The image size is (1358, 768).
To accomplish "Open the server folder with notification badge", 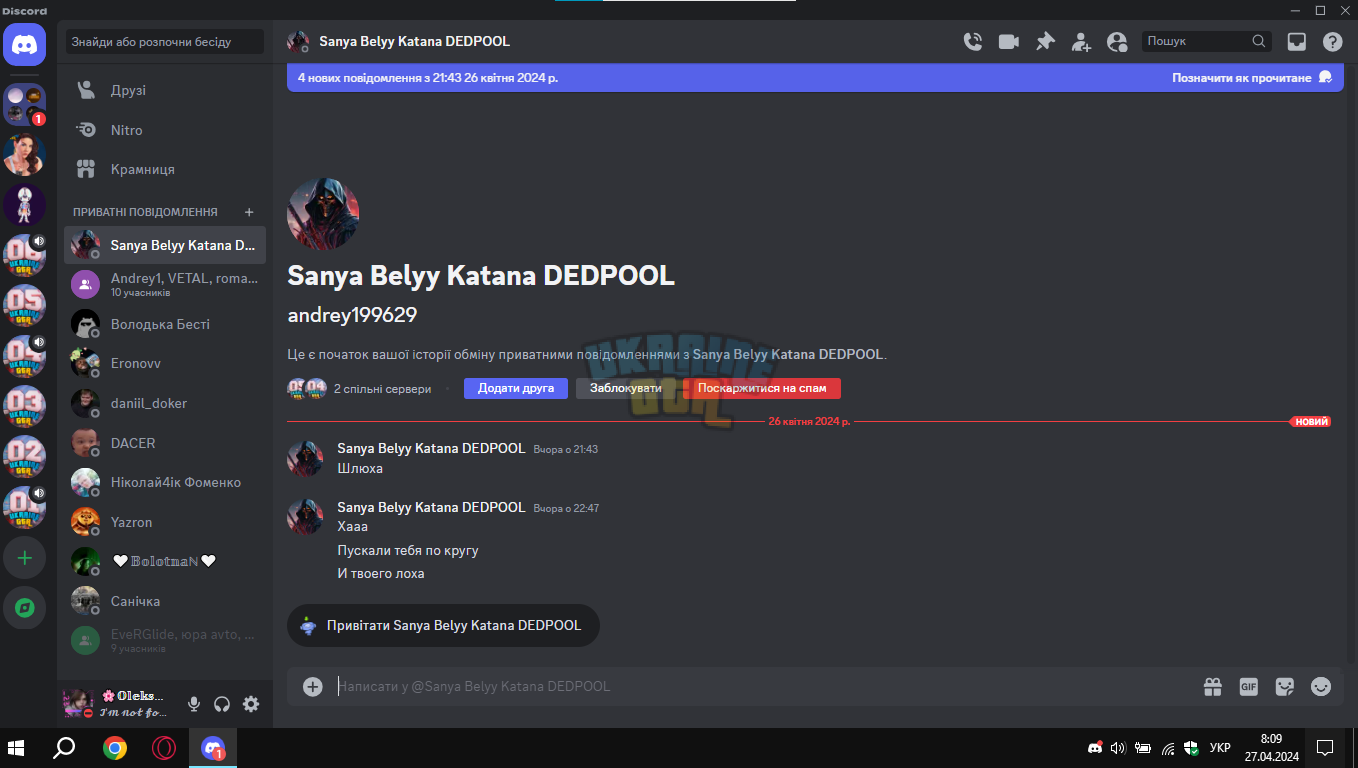I will [x=25, y=104].
